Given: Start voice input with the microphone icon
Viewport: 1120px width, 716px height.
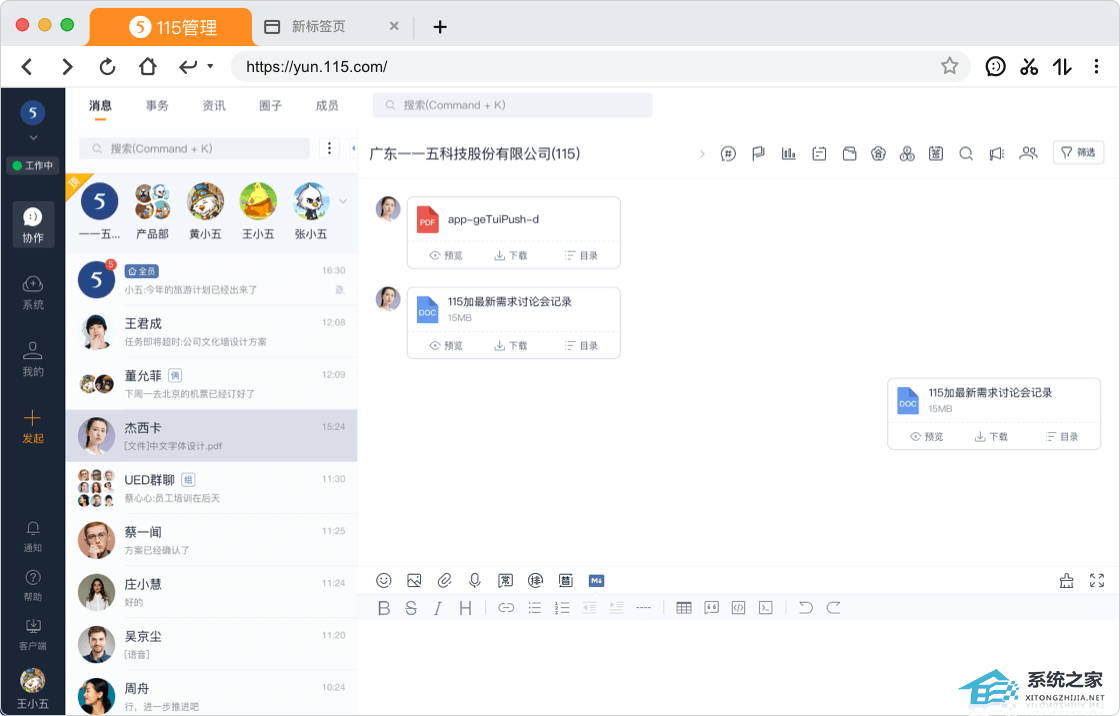Looking at the screenshot, I should tap(475, 580).
